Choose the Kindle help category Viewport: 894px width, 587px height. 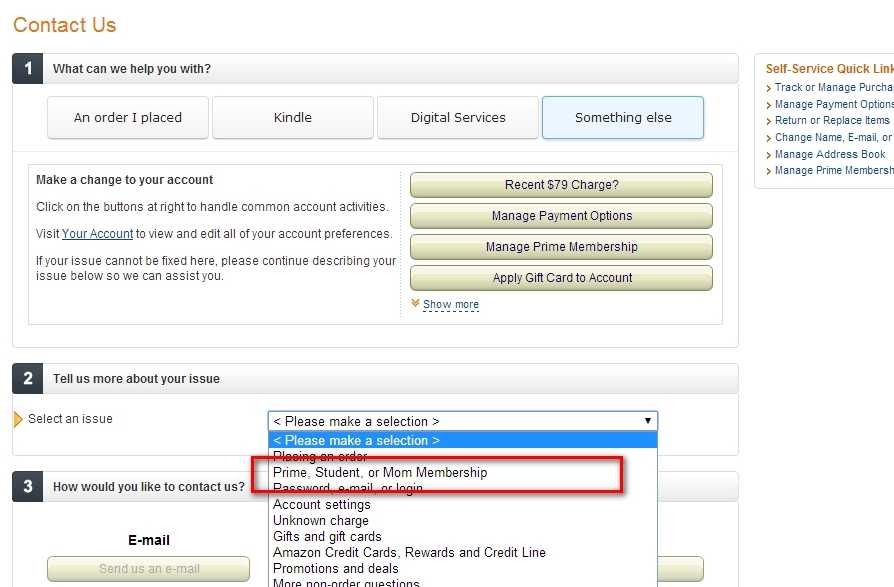pyautogui.click(x=292, y=117)
